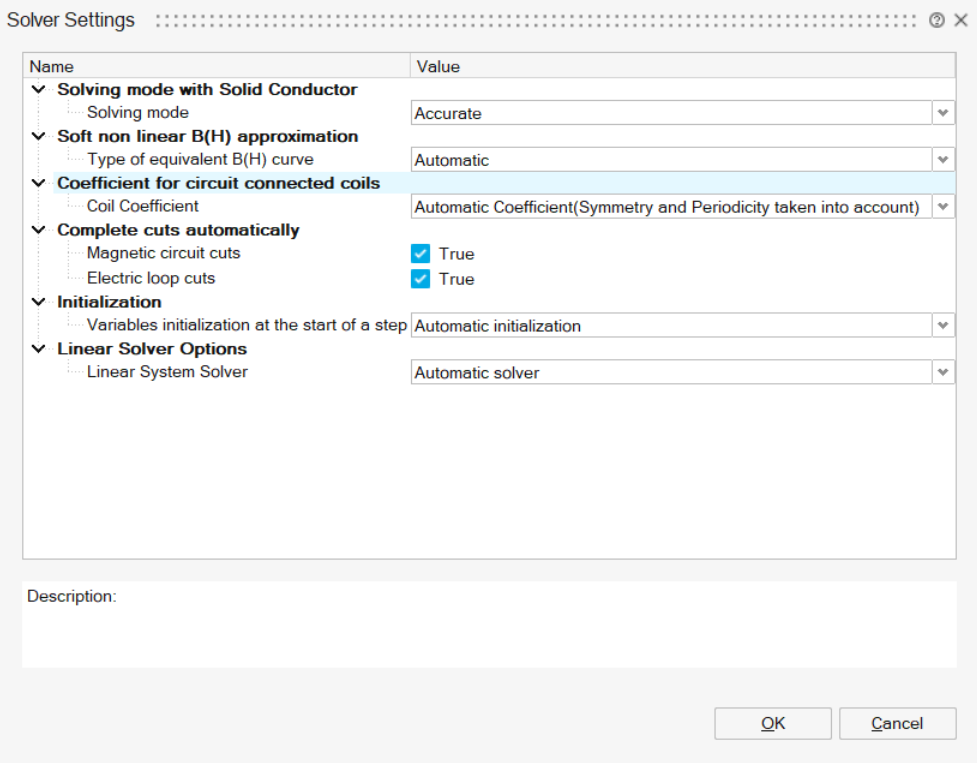This screenshot has height=763, width=977.
Task: Click the help question mark icon
Action: pos(937,20)
